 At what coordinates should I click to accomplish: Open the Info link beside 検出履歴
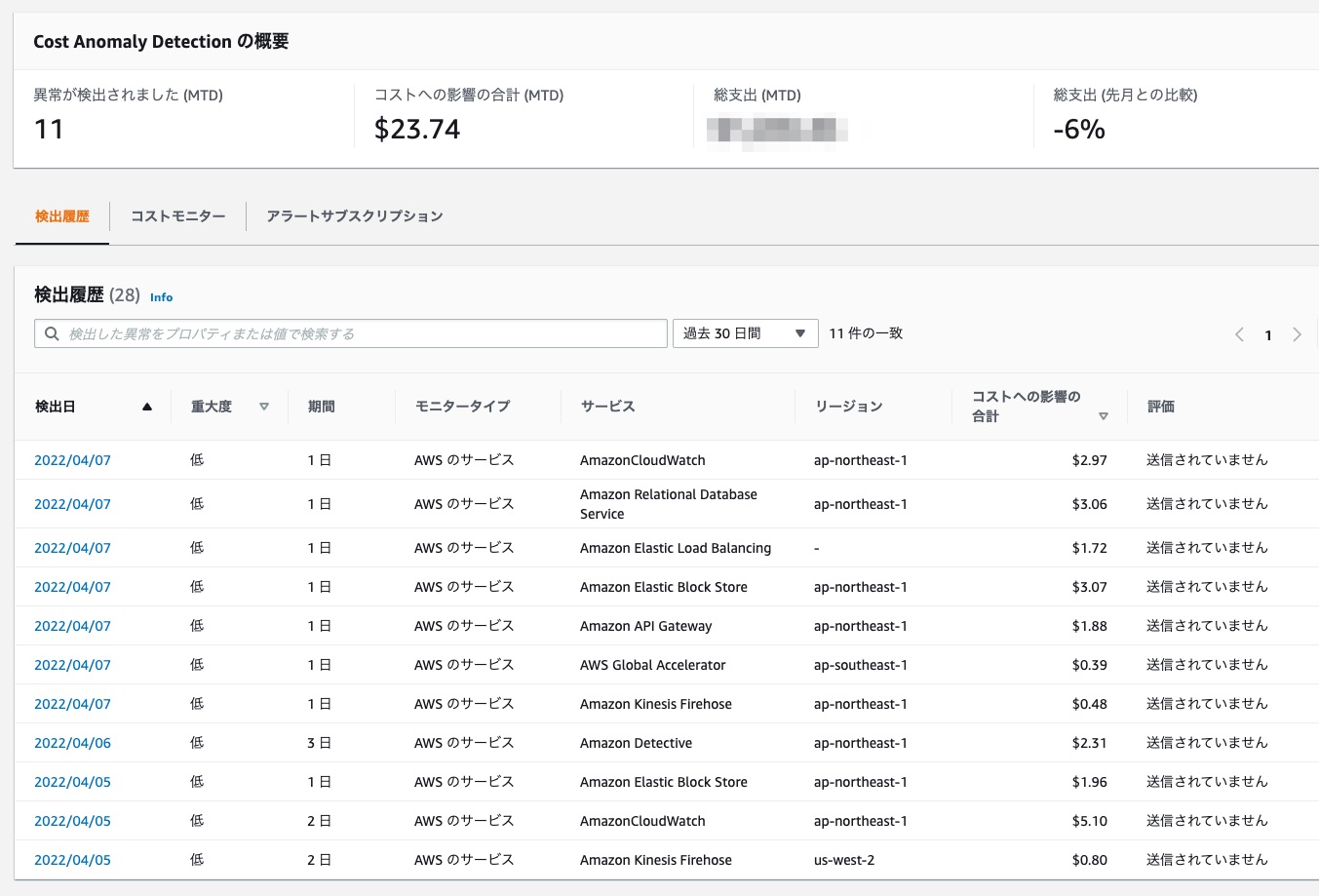click(162, 297)
